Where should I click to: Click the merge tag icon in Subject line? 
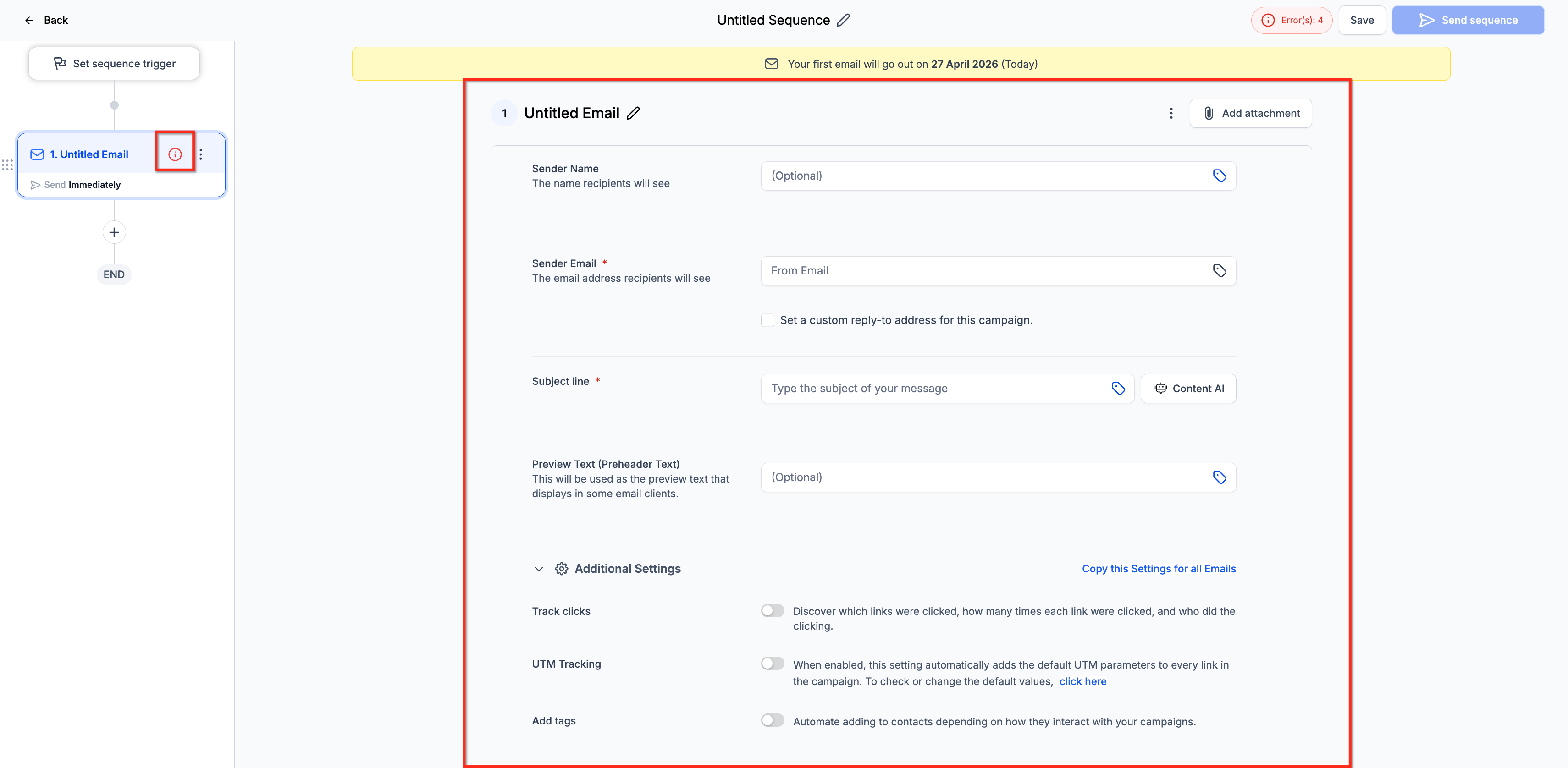1118,388
